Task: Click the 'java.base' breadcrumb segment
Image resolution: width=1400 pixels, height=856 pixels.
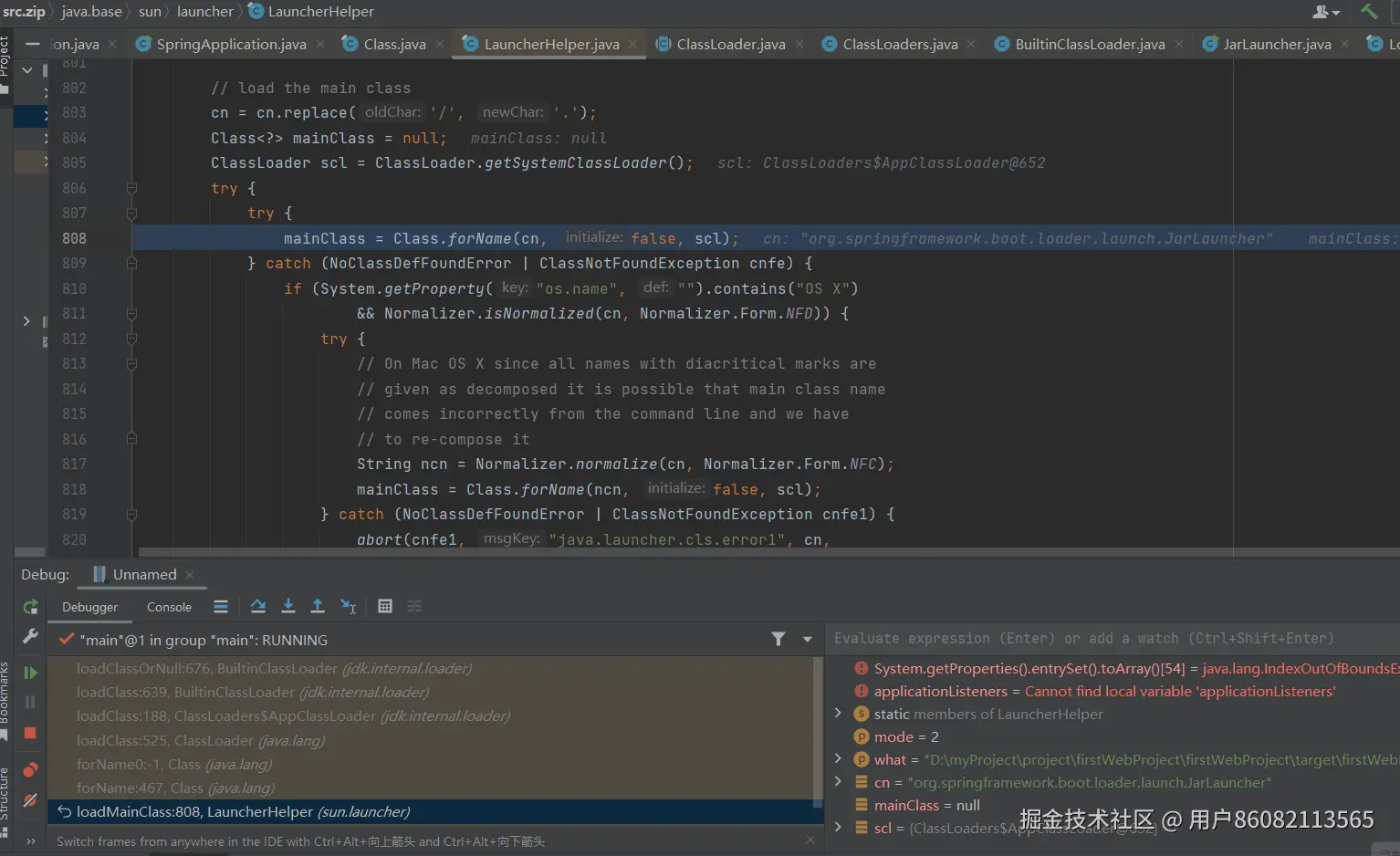Action: (91, 11)
